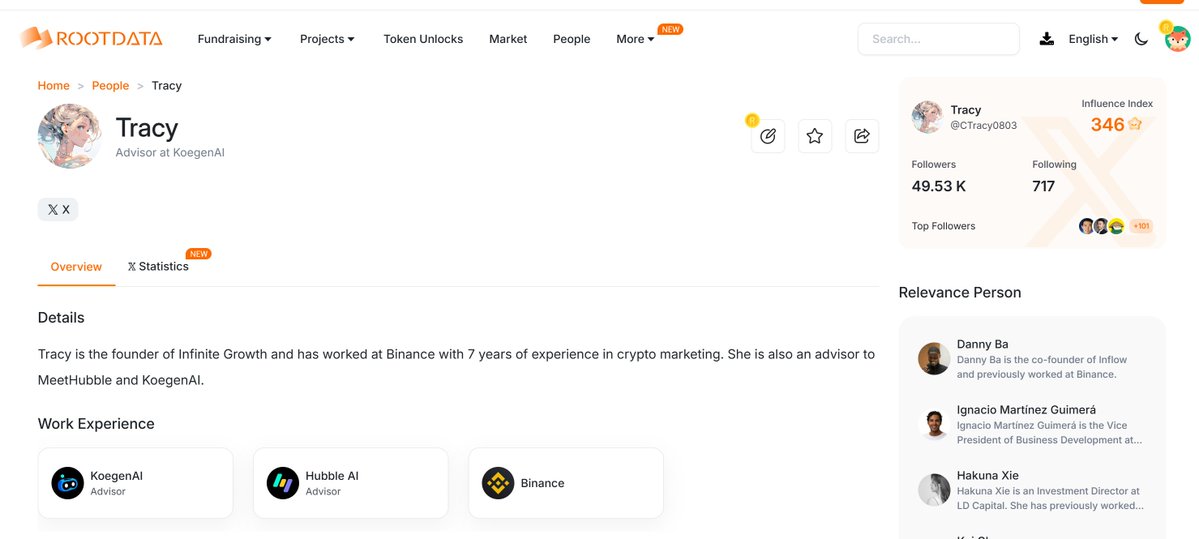Open the +101 top followers badge
The height and width of the screenshot is (539, 1199).
(x=1141, y=226)
